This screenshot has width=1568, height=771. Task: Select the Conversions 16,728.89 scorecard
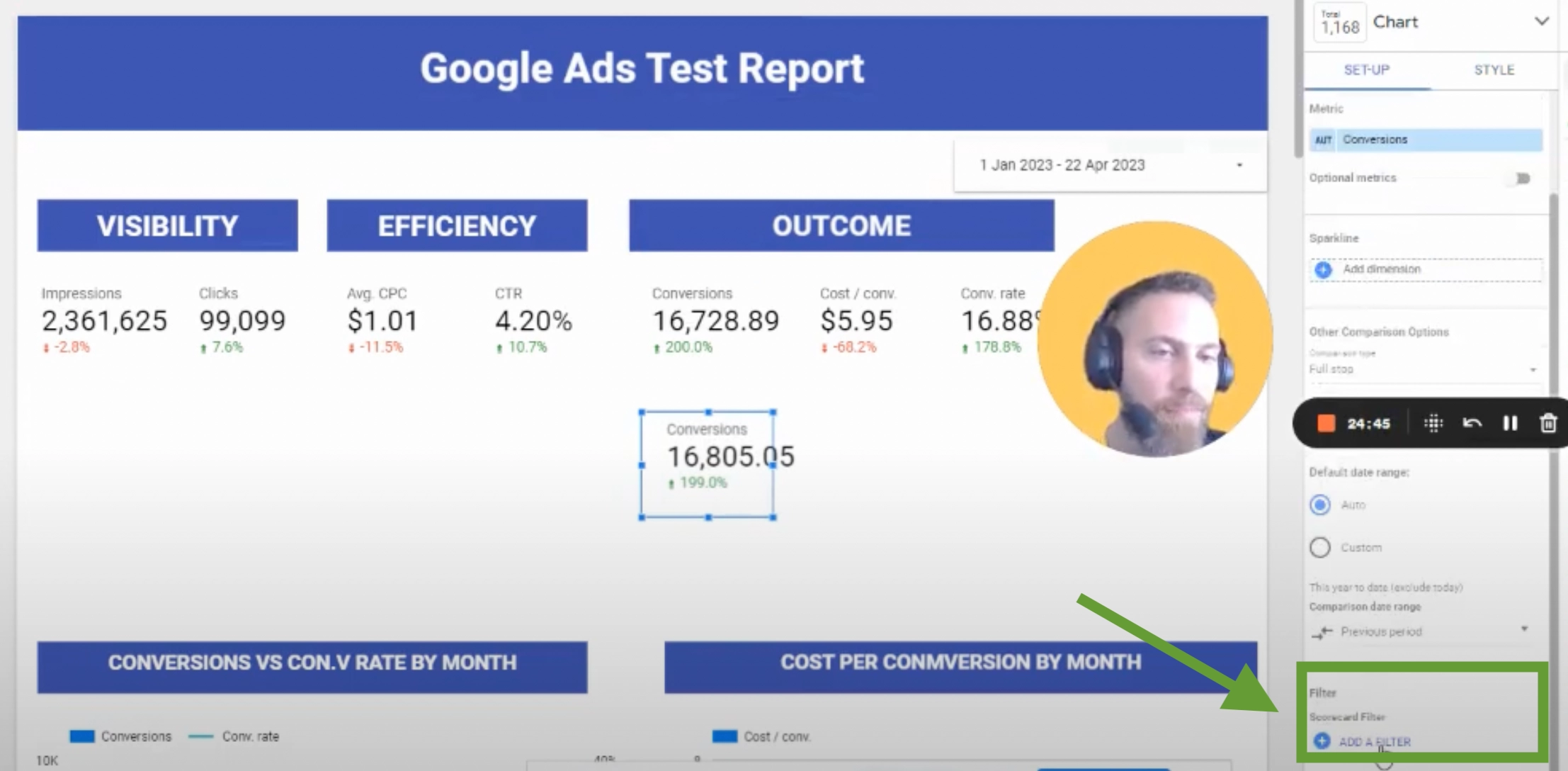tap(715, 320)
